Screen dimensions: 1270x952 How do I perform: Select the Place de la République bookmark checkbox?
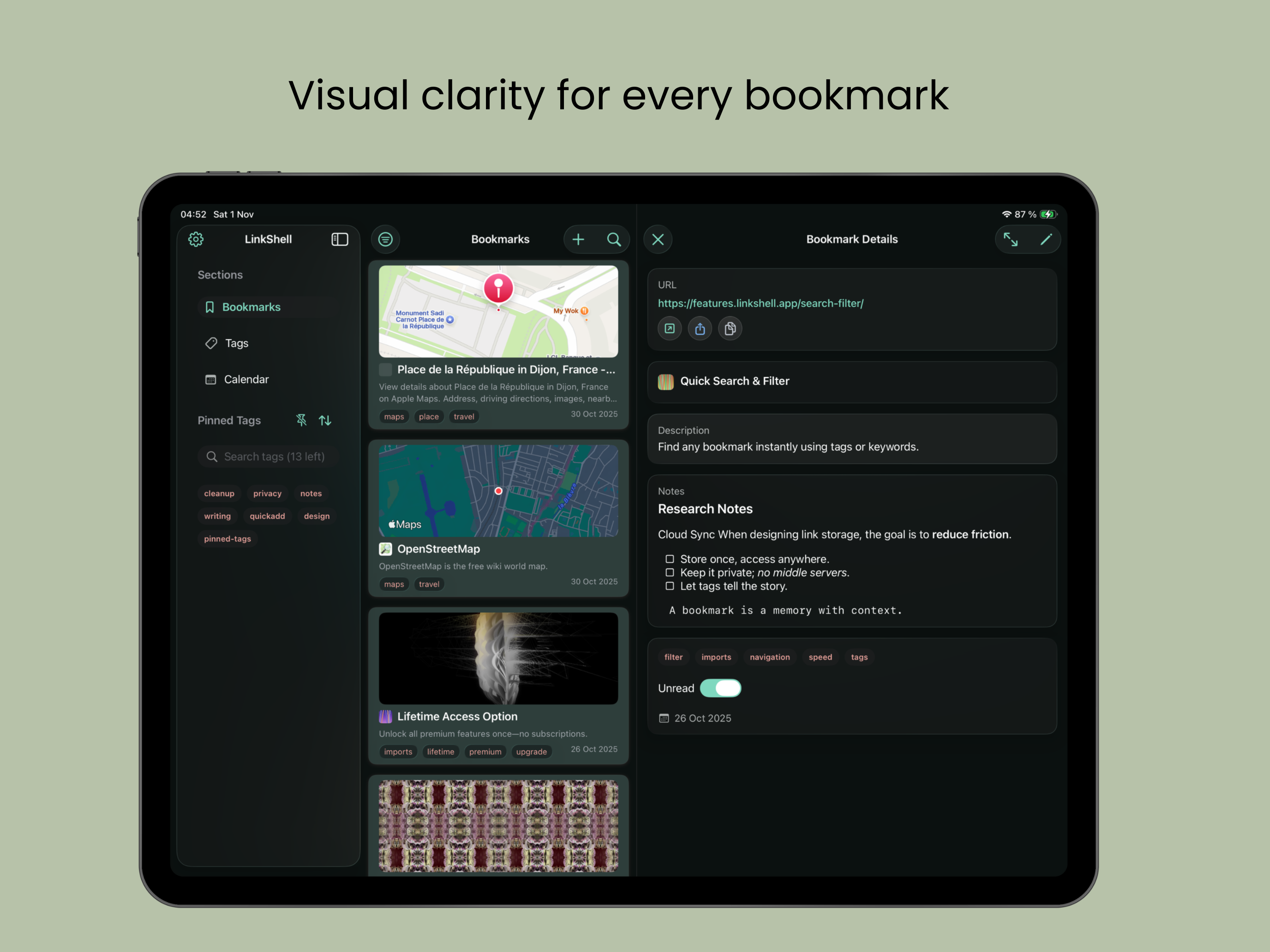385,369
